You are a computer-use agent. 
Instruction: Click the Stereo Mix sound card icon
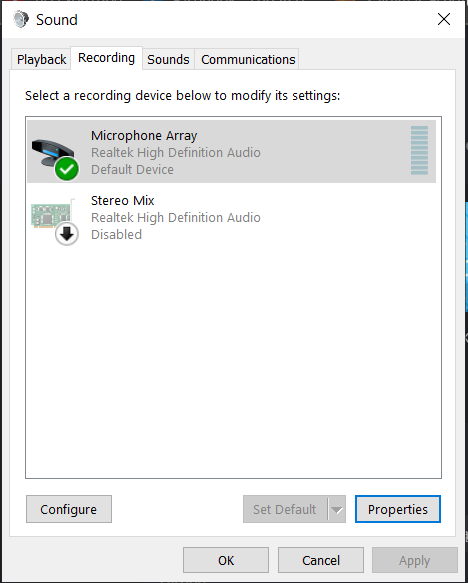point(55,221)
